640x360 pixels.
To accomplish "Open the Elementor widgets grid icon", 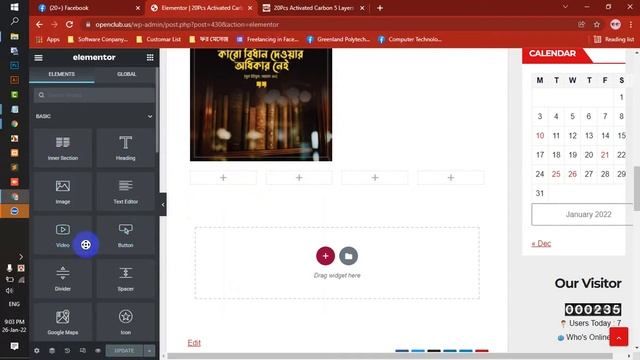I will click(150, 58).
